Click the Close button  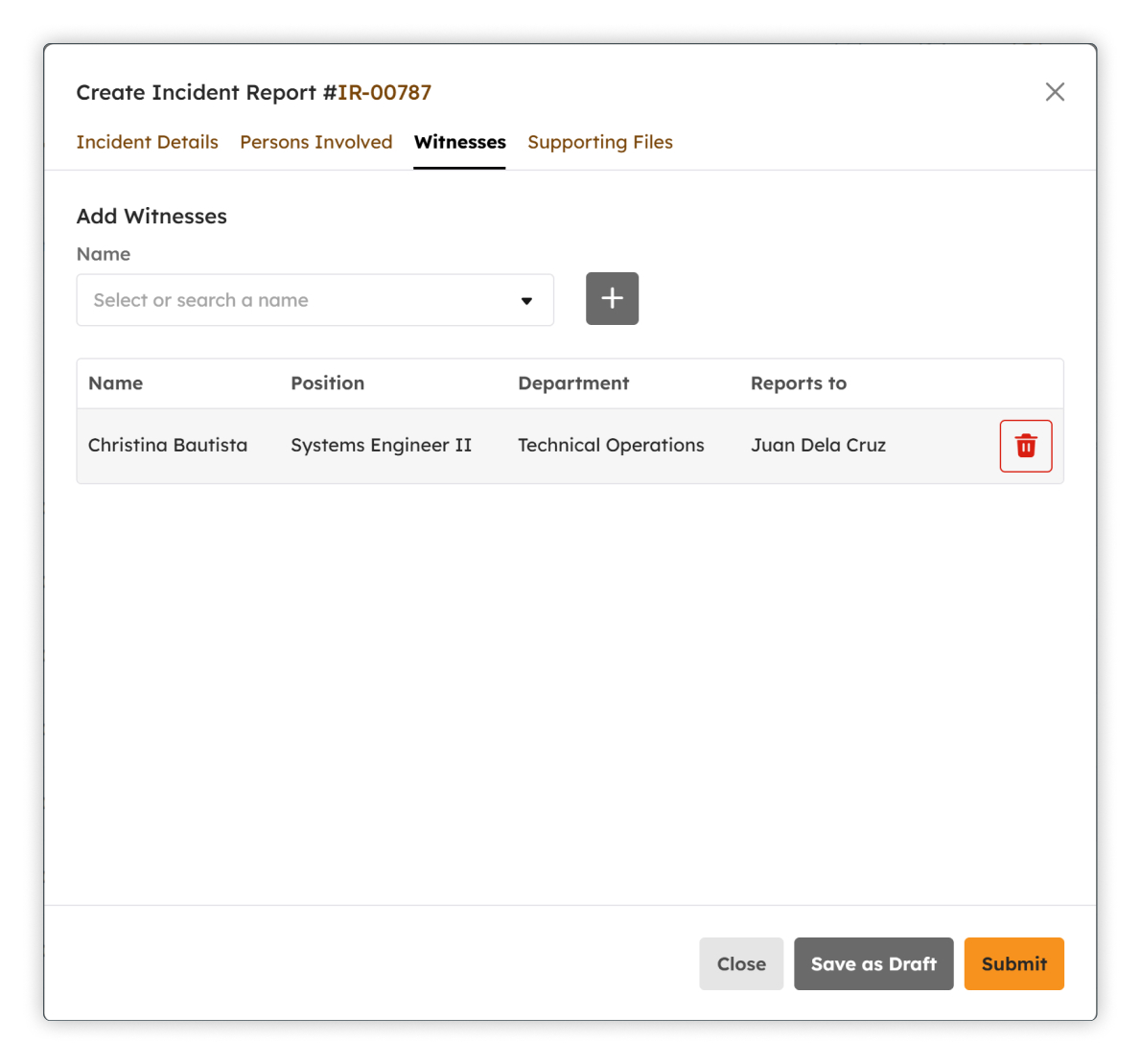(741, 963)
